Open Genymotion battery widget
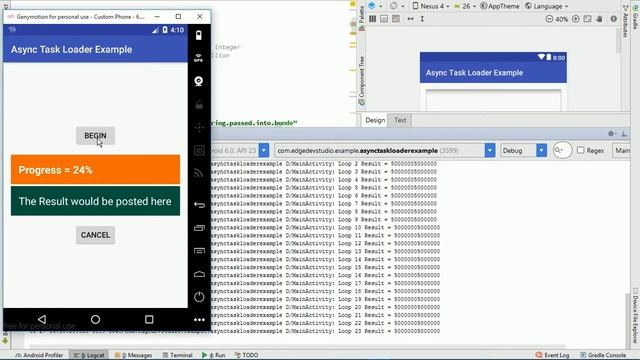Image resolution: width=640 pixels, height=360 pixels. coord(199,36)
